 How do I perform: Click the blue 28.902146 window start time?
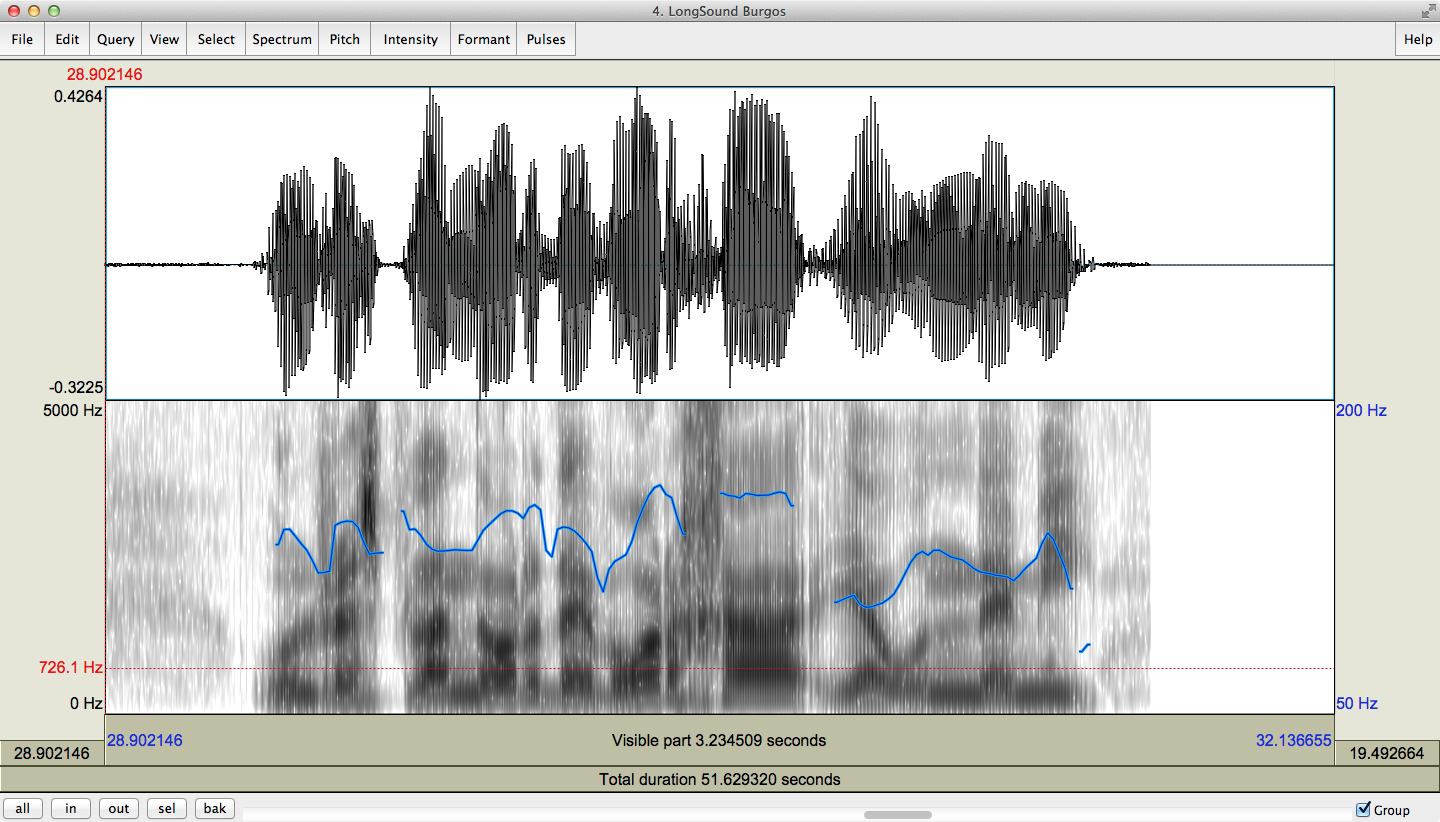click(x=145, y=741)
